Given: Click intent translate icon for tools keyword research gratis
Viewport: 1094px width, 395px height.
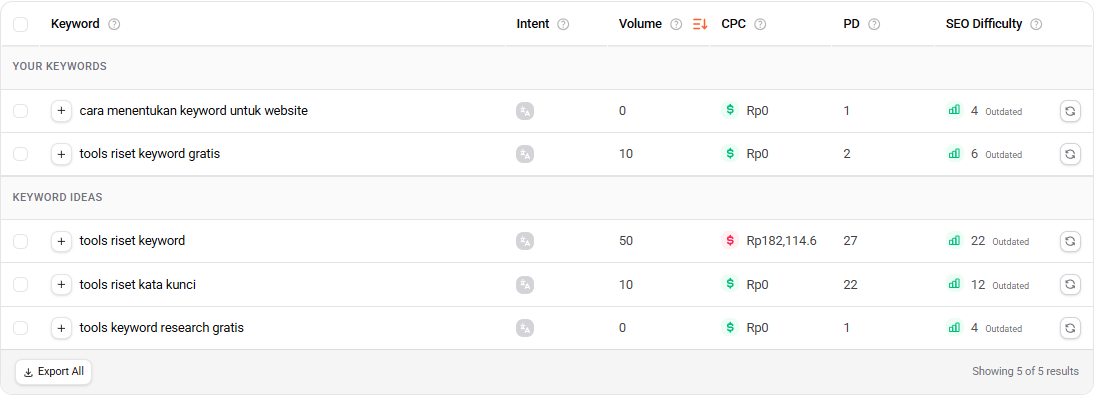Looking at the screenshot, I should point(525,328).
